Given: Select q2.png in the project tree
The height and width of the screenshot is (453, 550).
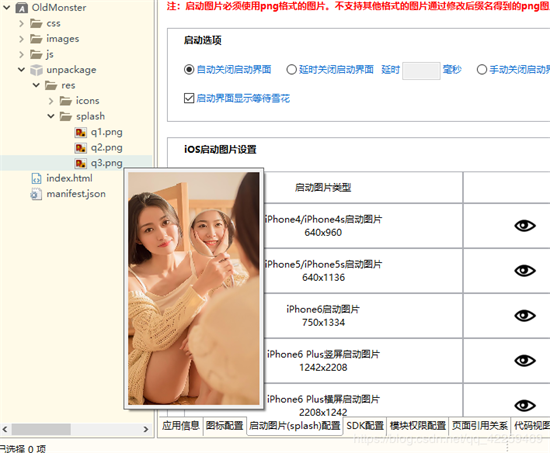Looking at the screenshot, I should (107, 148).
